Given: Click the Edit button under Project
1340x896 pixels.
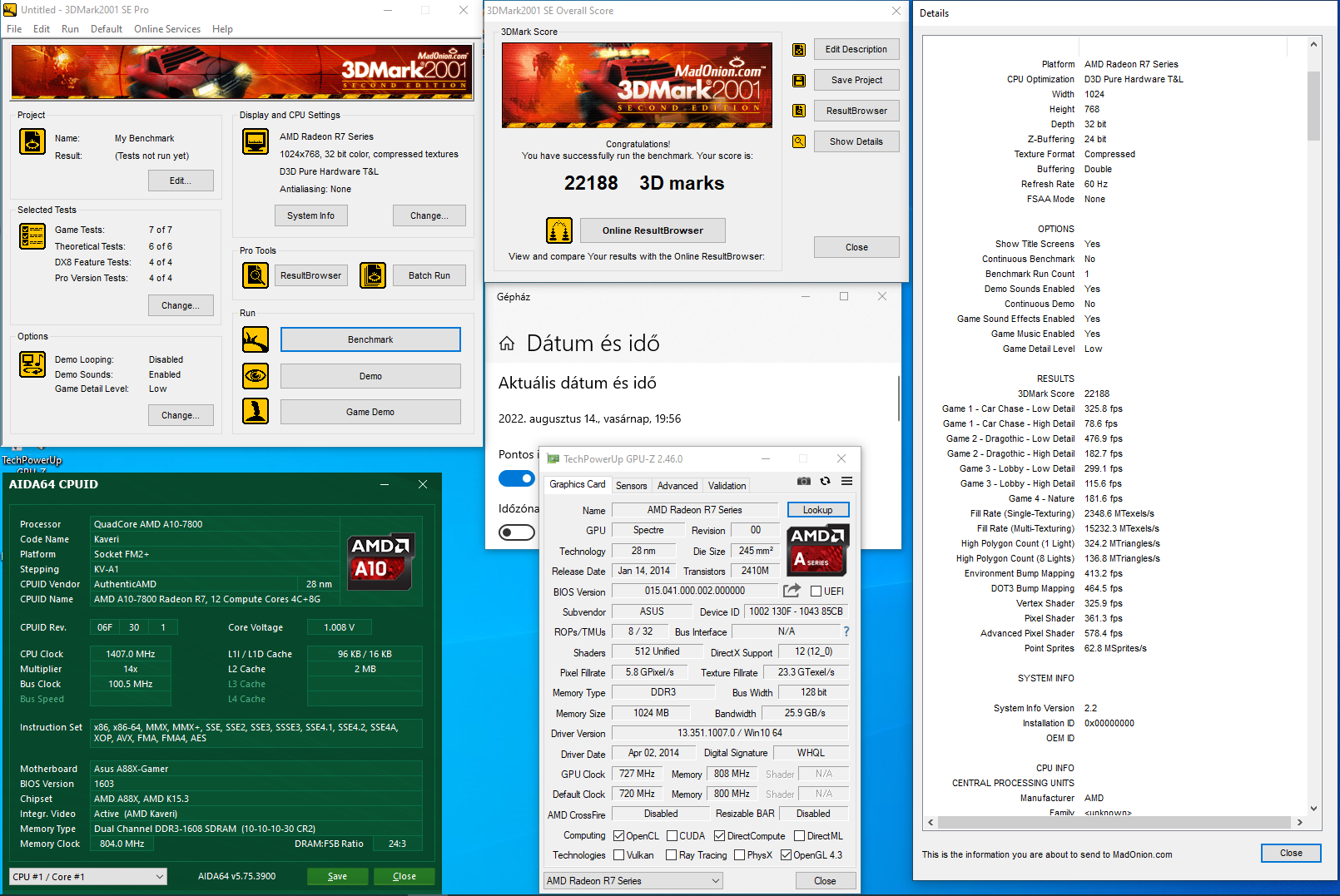Looking at the screenshot, I should tap(181, 181).
